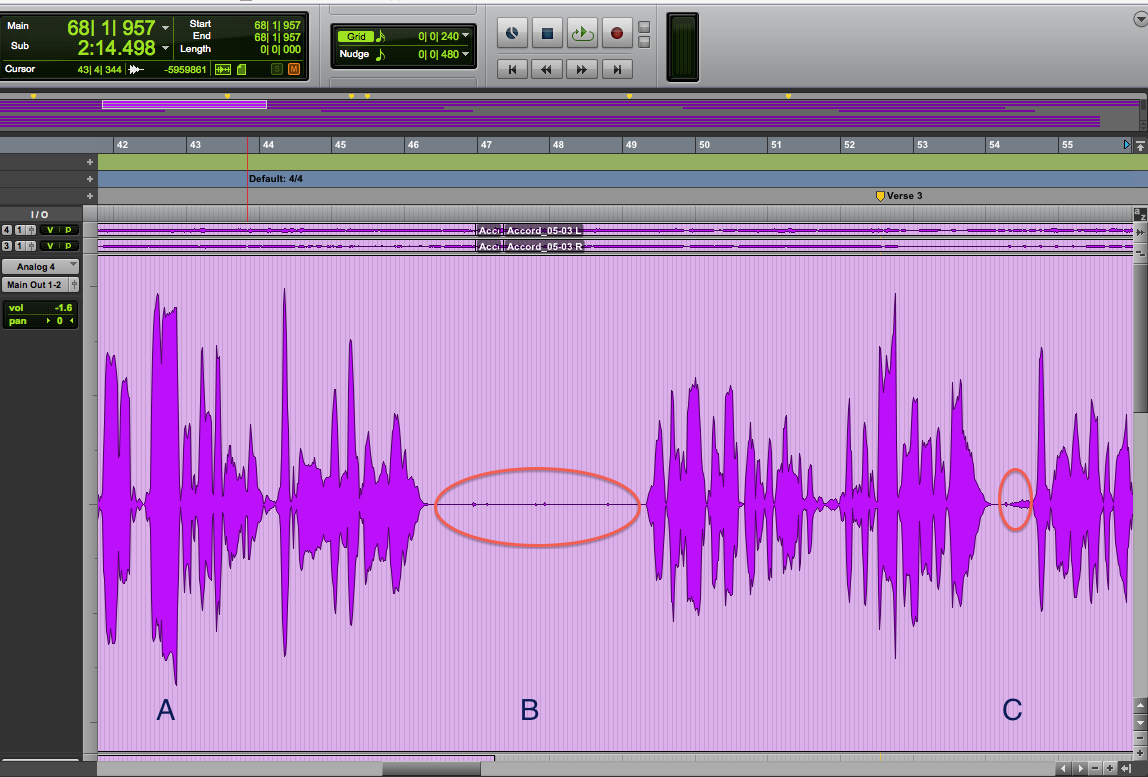Viewport: 1148px width, 777px height.
Task: Click the blue timeline selection end marker
Action: click(x=1127, y=145)
